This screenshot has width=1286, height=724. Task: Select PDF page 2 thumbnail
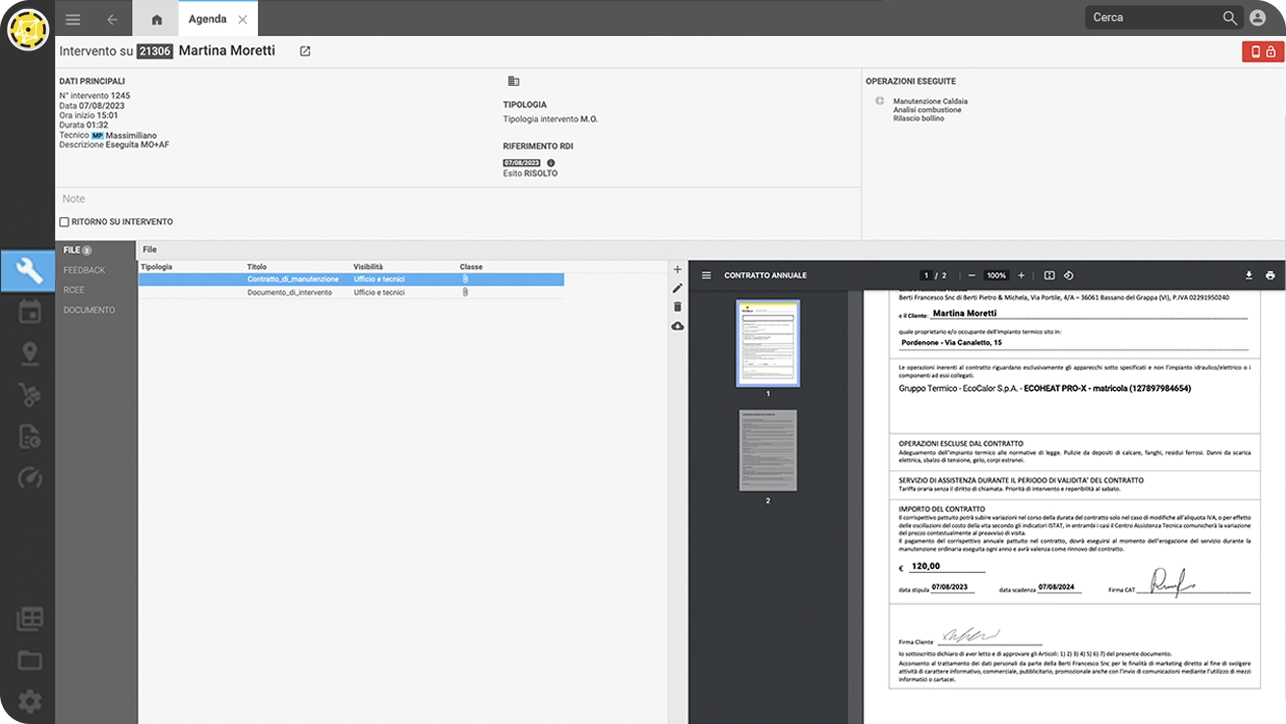tap(768, 450)
